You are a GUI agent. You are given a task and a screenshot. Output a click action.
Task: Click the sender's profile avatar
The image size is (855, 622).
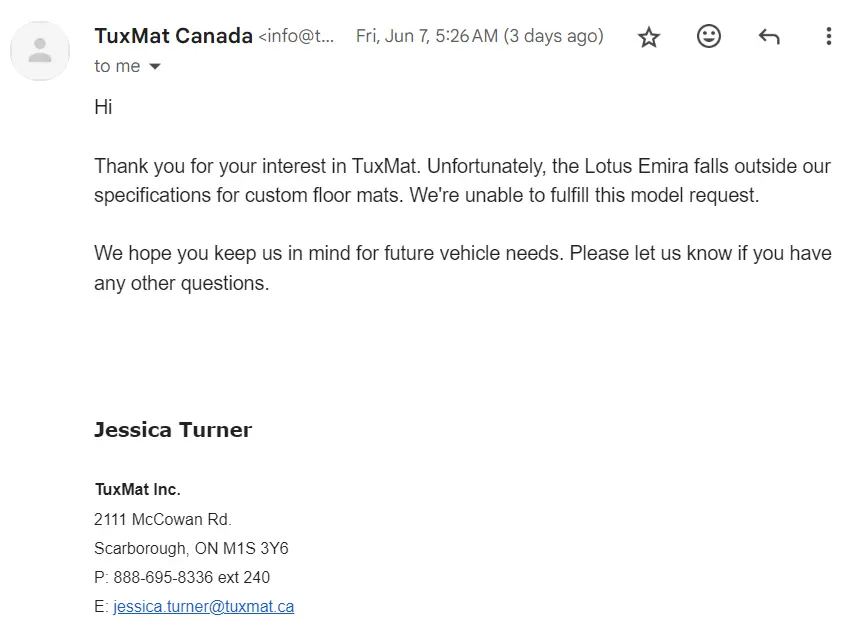point(40,50)
